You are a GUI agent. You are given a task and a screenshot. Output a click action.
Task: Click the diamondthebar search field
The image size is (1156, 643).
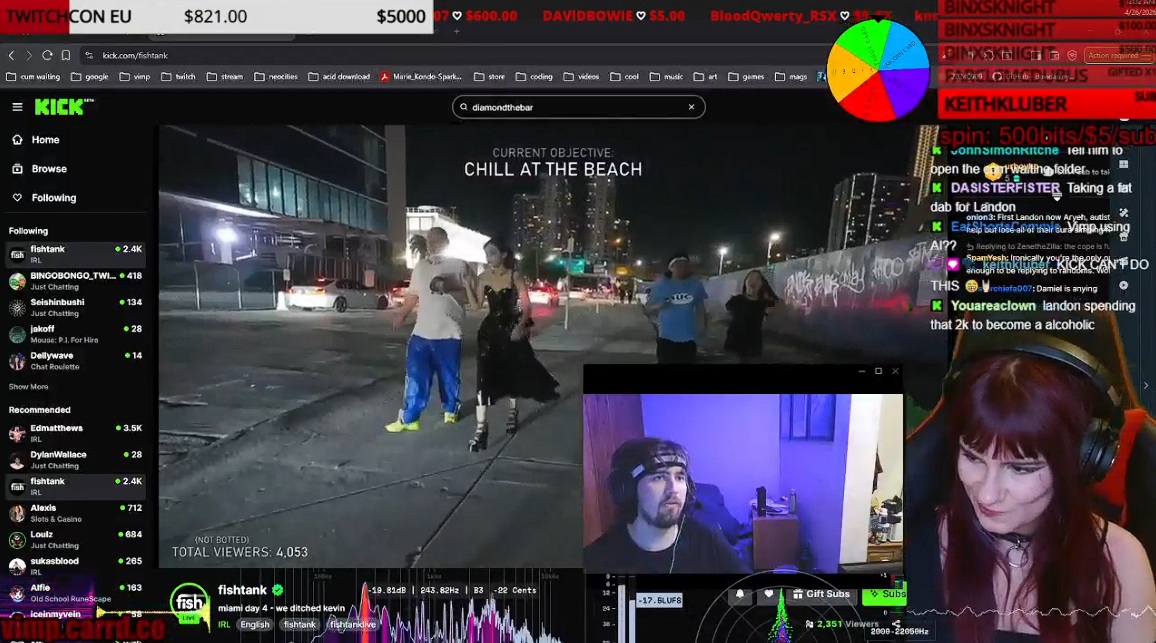[579, 107]
